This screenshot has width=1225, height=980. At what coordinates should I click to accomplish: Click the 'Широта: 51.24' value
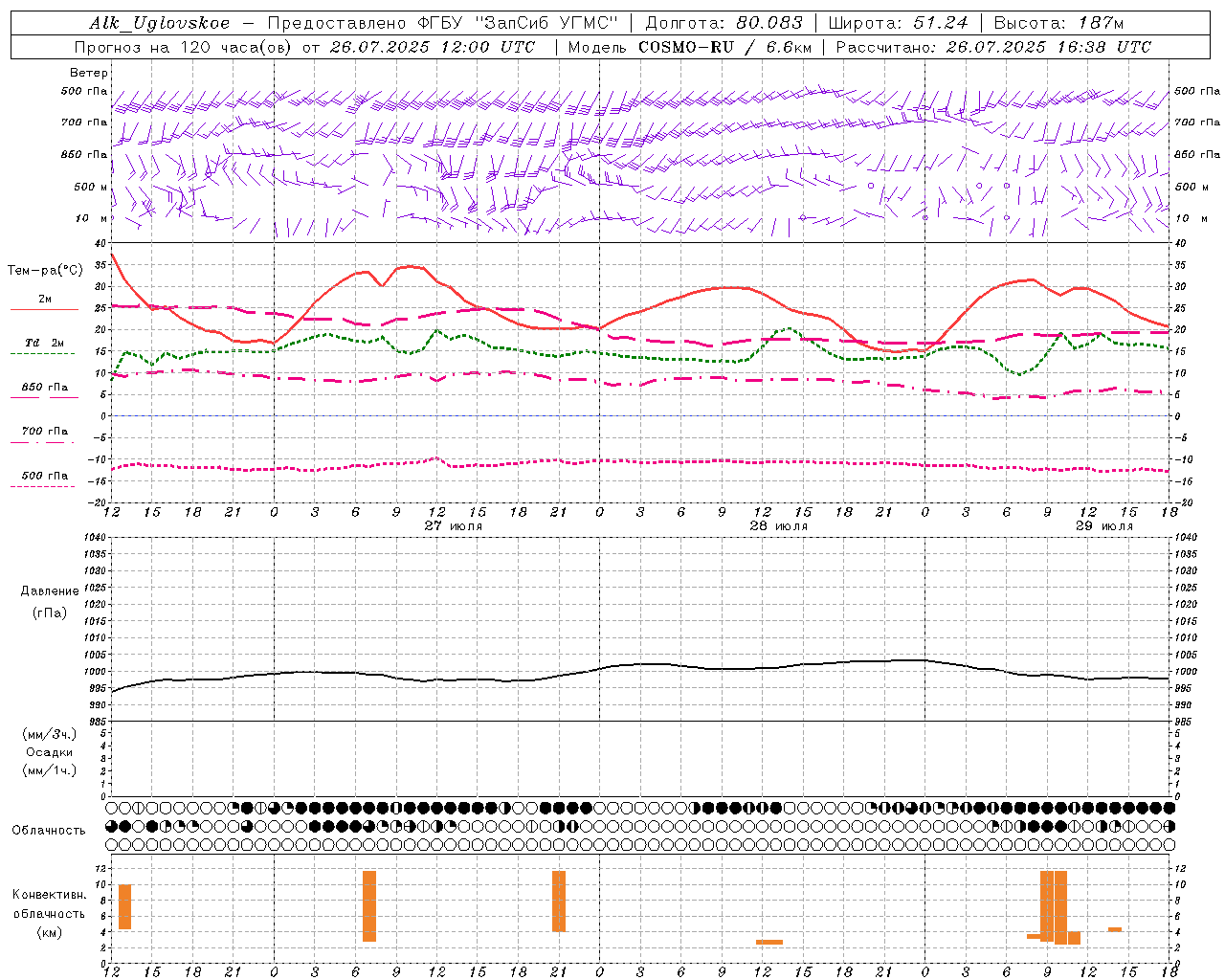(x=898, y=23)
